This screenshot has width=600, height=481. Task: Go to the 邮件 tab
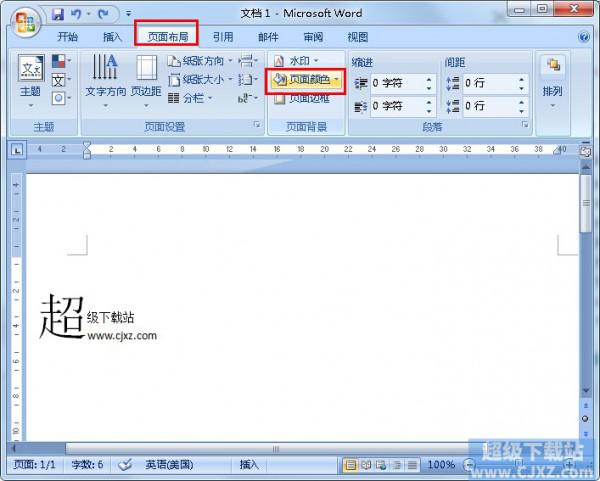pyautogui.click(x=268, y=37)
